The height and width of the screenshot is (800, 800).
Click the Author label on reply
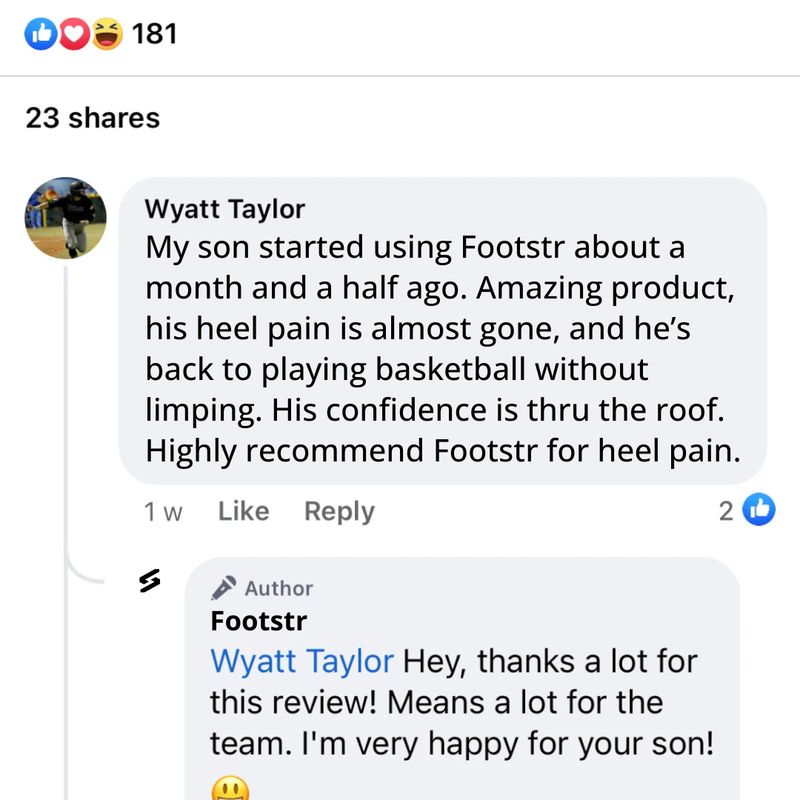click(279, 588)
